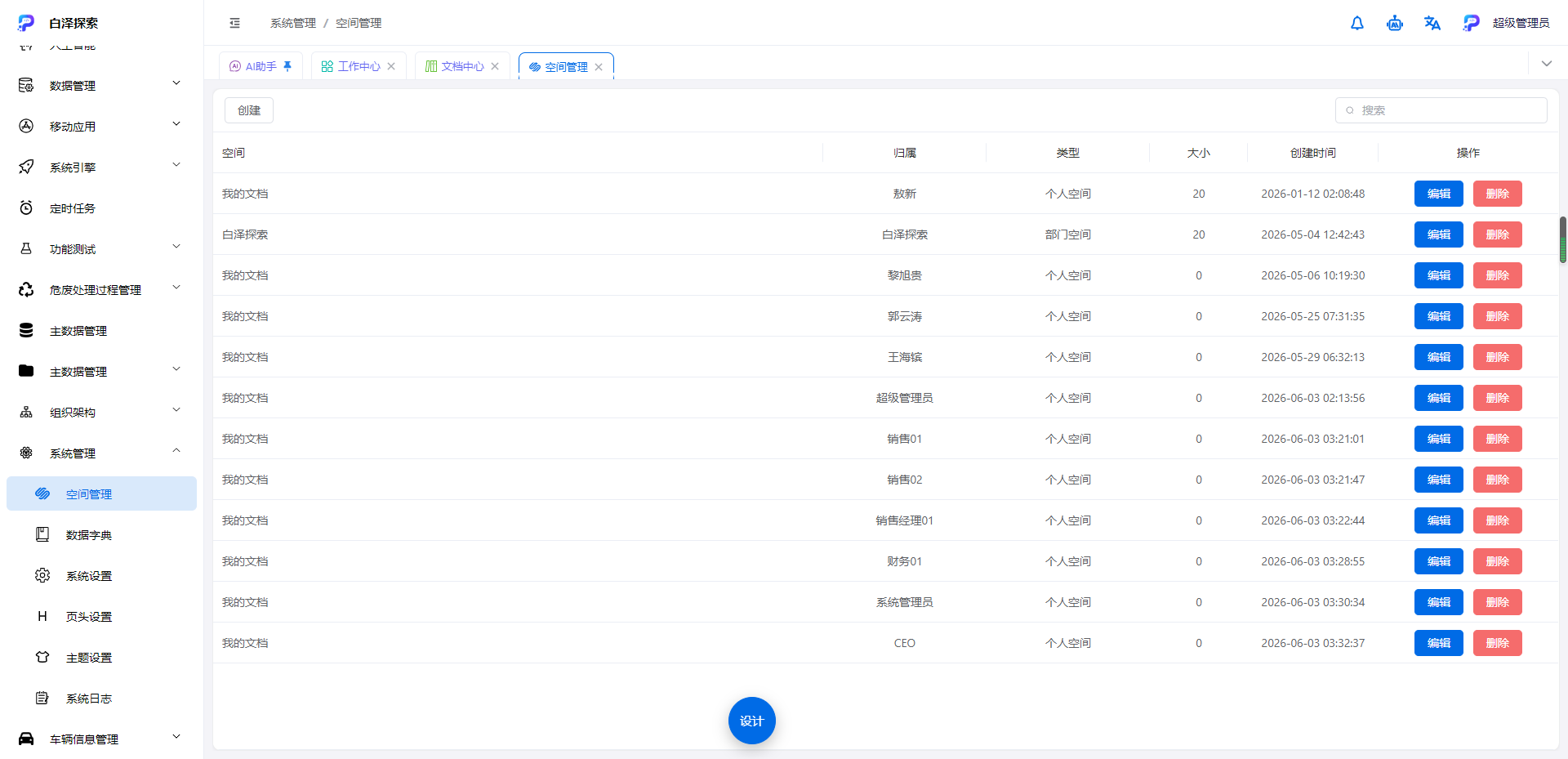
Task: Expand the 系统引擎 menu chevron
Action: (176, 165)
